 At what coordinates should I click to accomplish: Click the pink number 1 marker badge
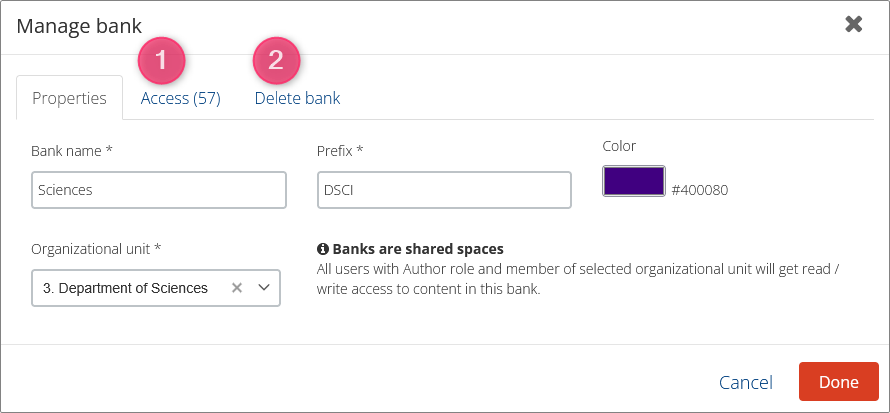pos(162,60)
